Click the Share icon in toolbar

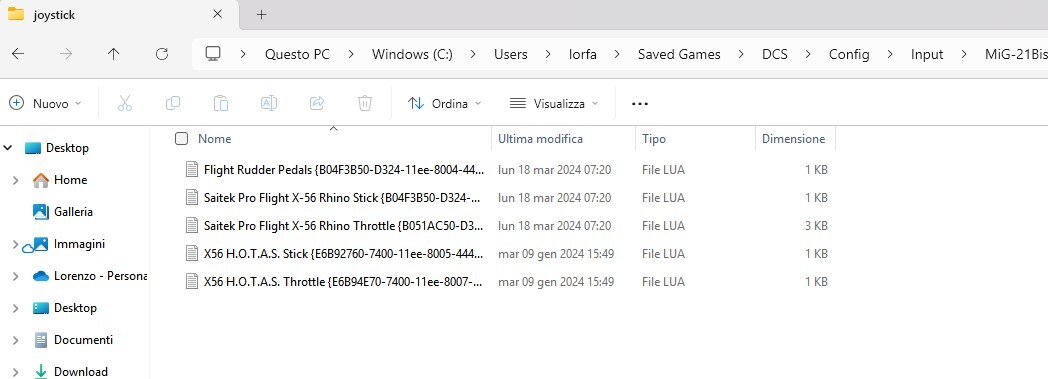coord(317,103)
